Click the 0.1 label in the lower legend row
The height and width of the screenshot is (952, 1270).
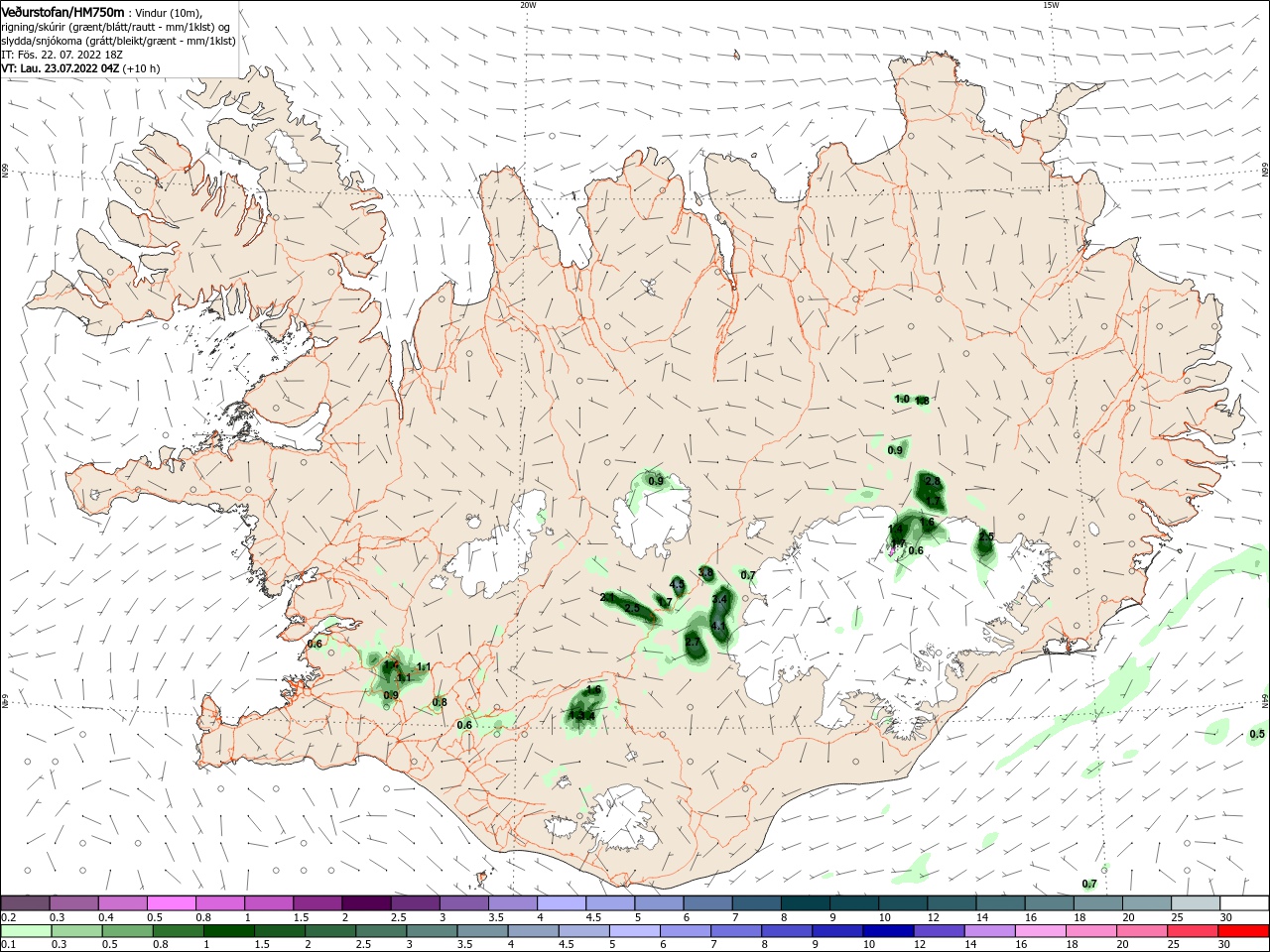pos(8,945)
